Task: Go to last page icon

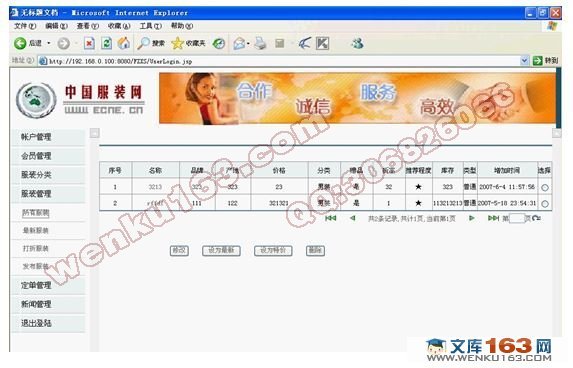Action: 493,218
